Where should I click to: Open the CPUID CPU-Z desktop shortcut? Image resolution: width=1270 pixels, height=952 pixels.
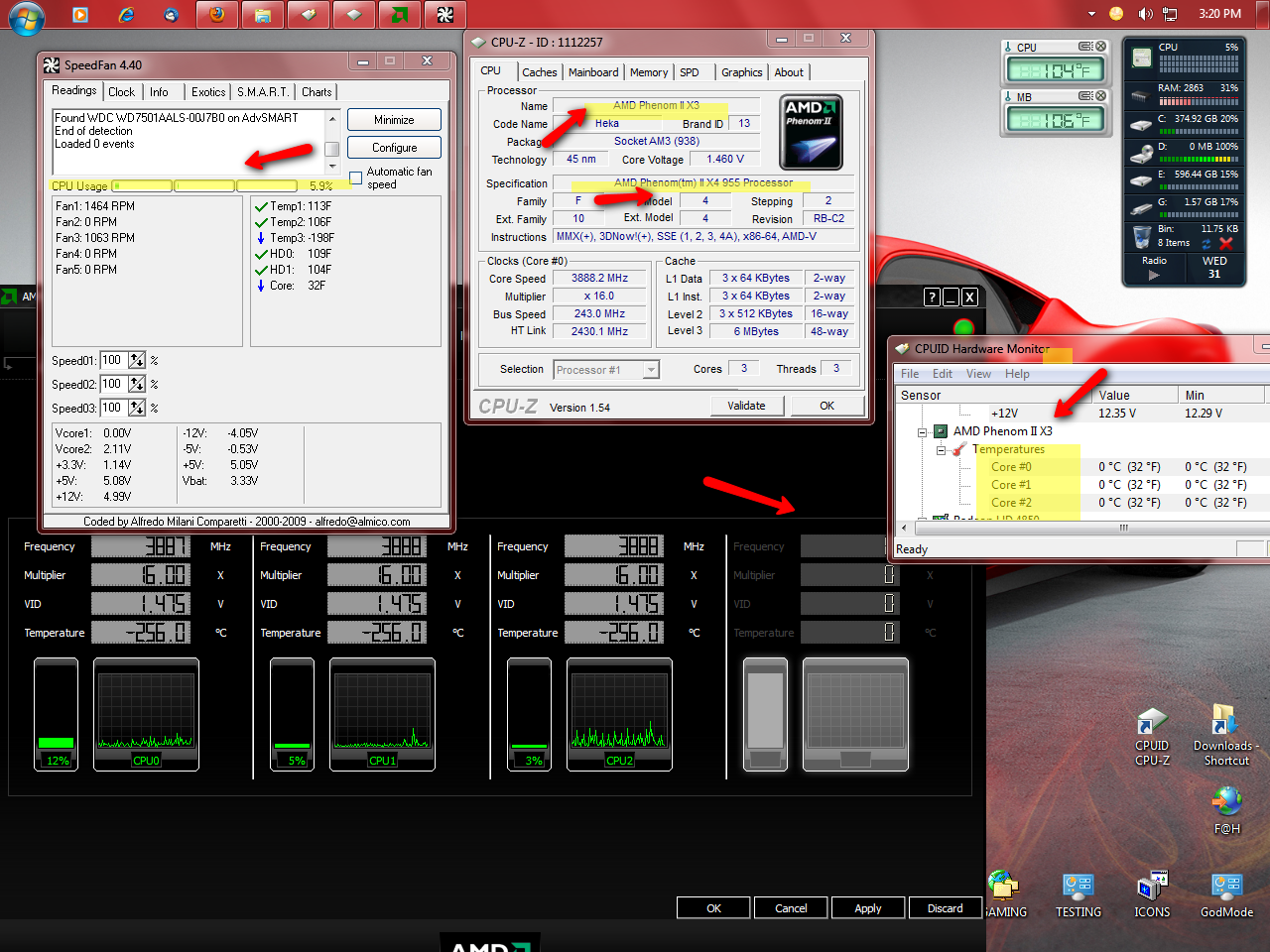click(1152, 736)
